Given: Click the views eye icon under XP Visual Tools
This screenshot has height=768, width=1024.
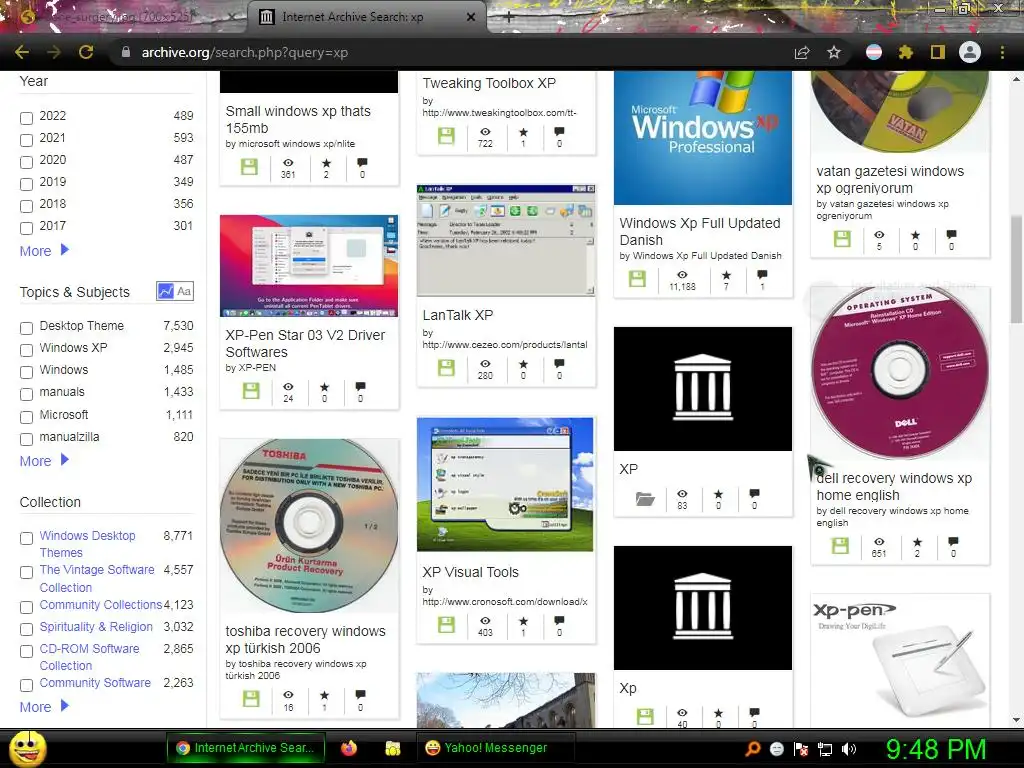Looking at the screenshot, I should (x=485, y=620).
